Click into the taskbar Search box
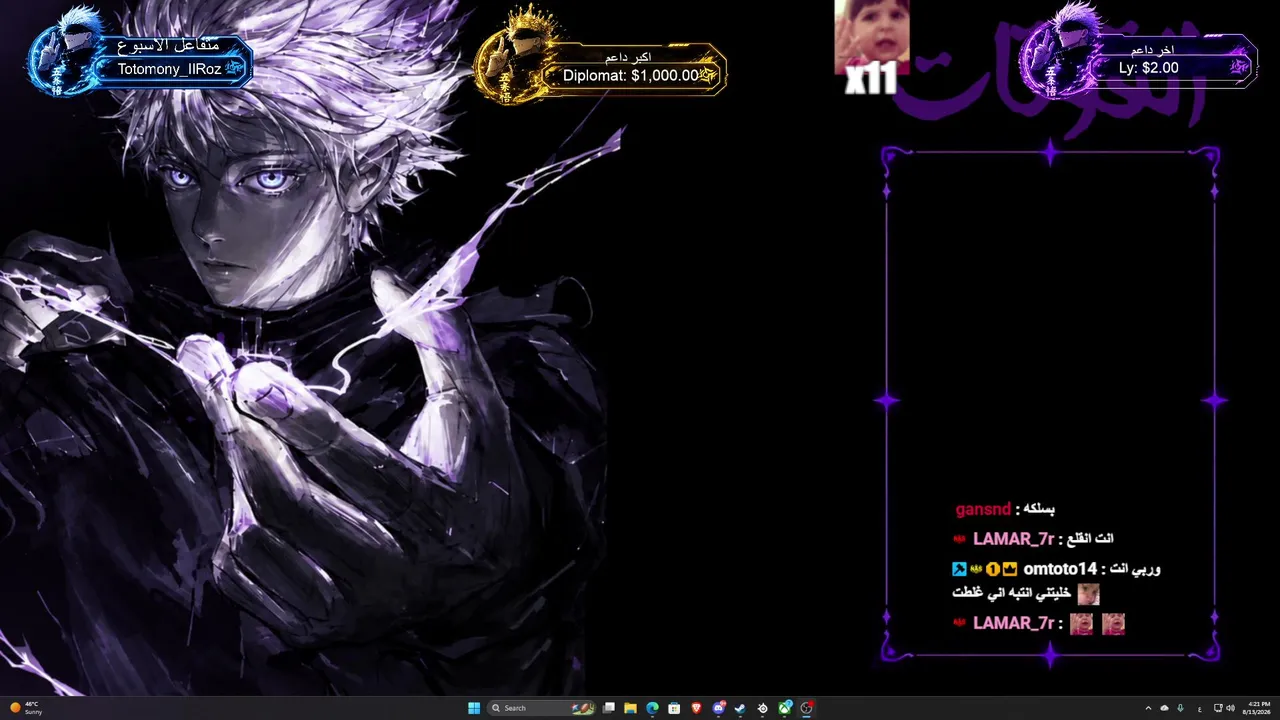This screenshot has width=1280, height=720. click(x=540, y=708)
